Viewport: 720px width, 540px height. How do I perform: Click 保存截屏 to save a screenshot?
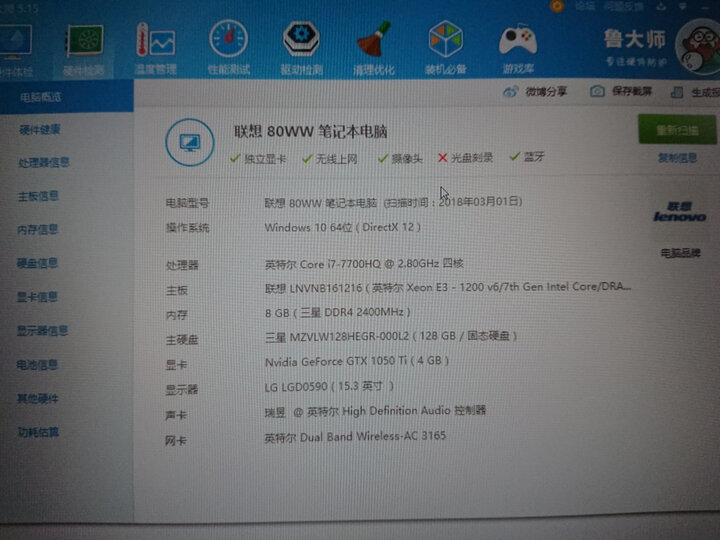tap(621, 91)
